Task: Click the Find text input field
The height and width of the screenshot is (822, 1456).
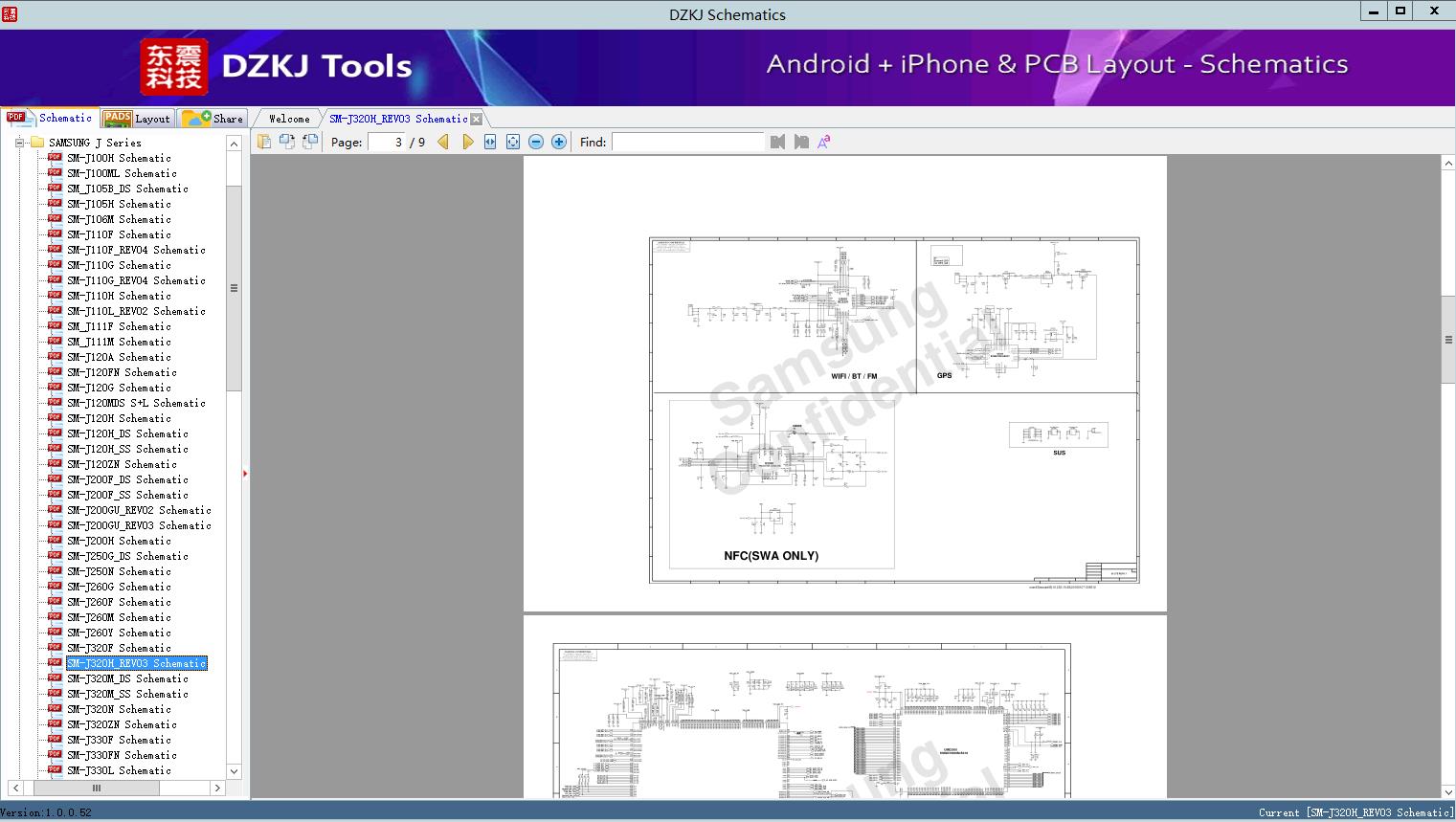Action: 687,142
